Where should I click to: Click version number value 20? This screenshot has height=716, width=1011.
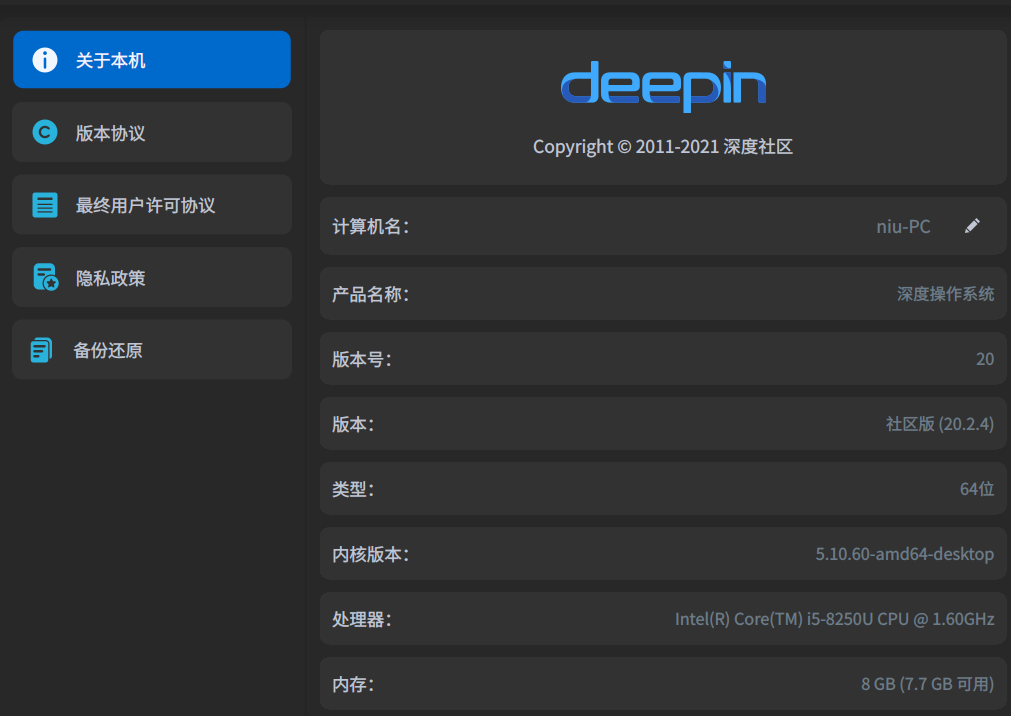click(x=985, y=359)
